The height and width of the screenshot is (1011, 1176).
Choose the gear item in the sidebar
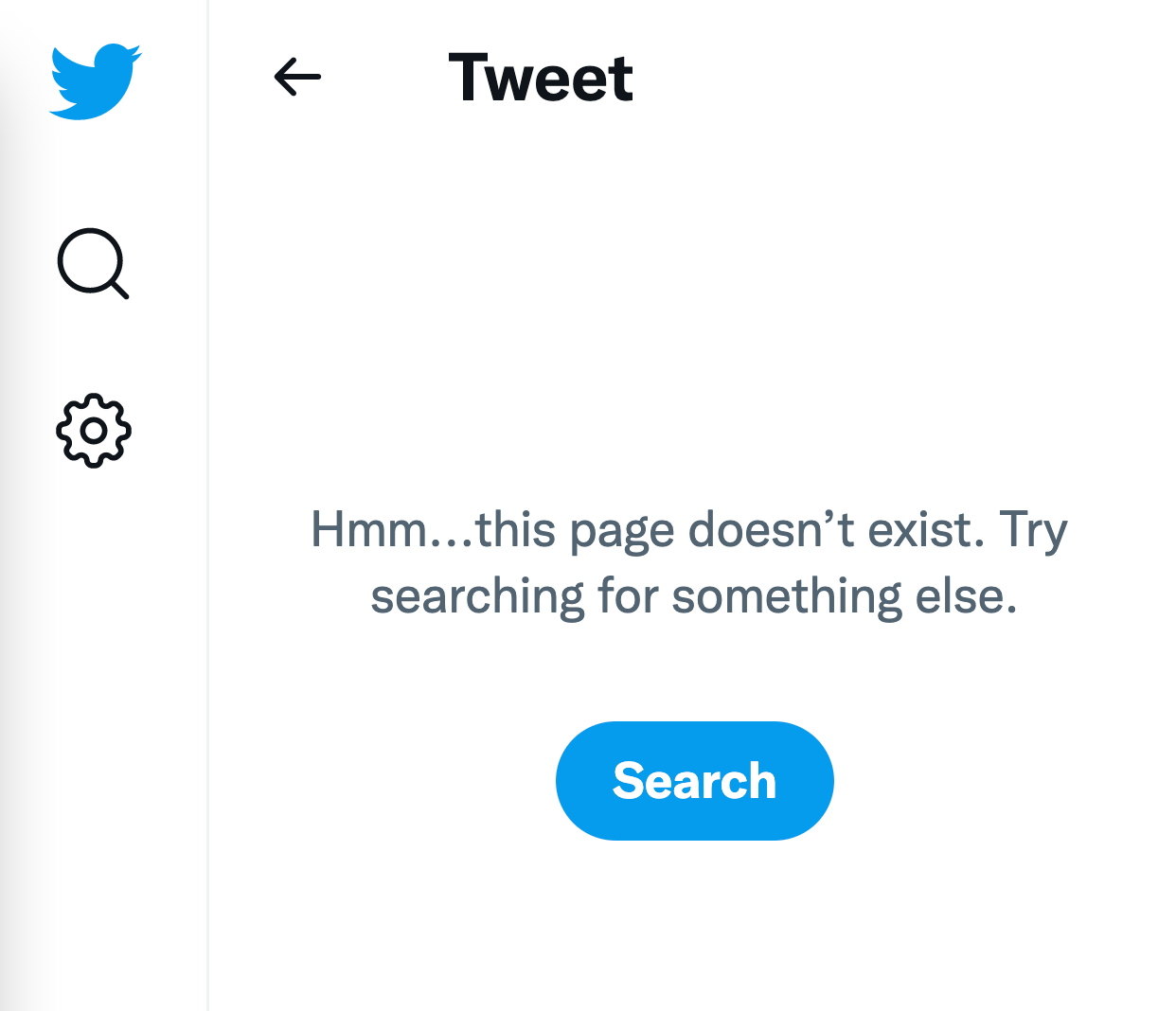(93, 431)
